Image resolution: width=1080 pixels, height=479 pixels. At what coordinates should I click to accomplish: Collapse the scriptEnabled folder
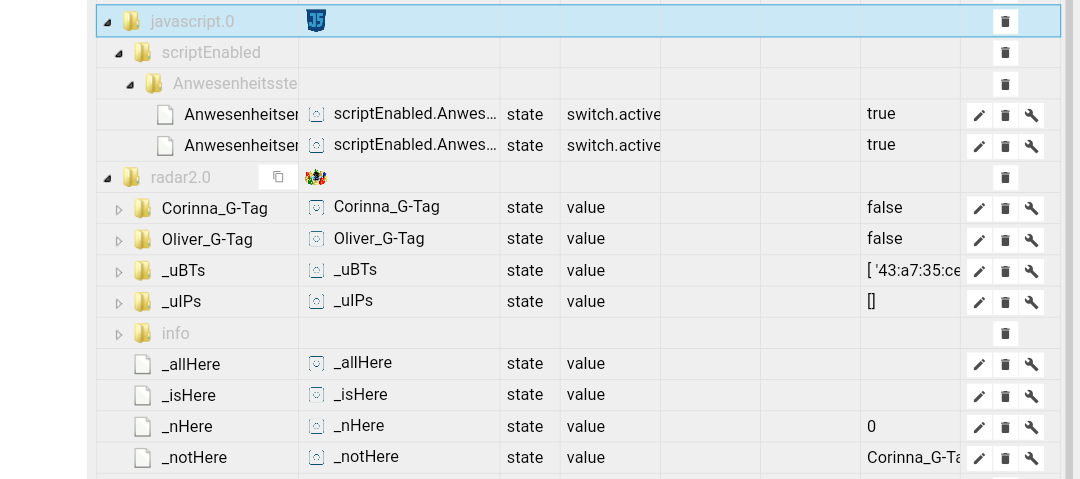point(119,53)
